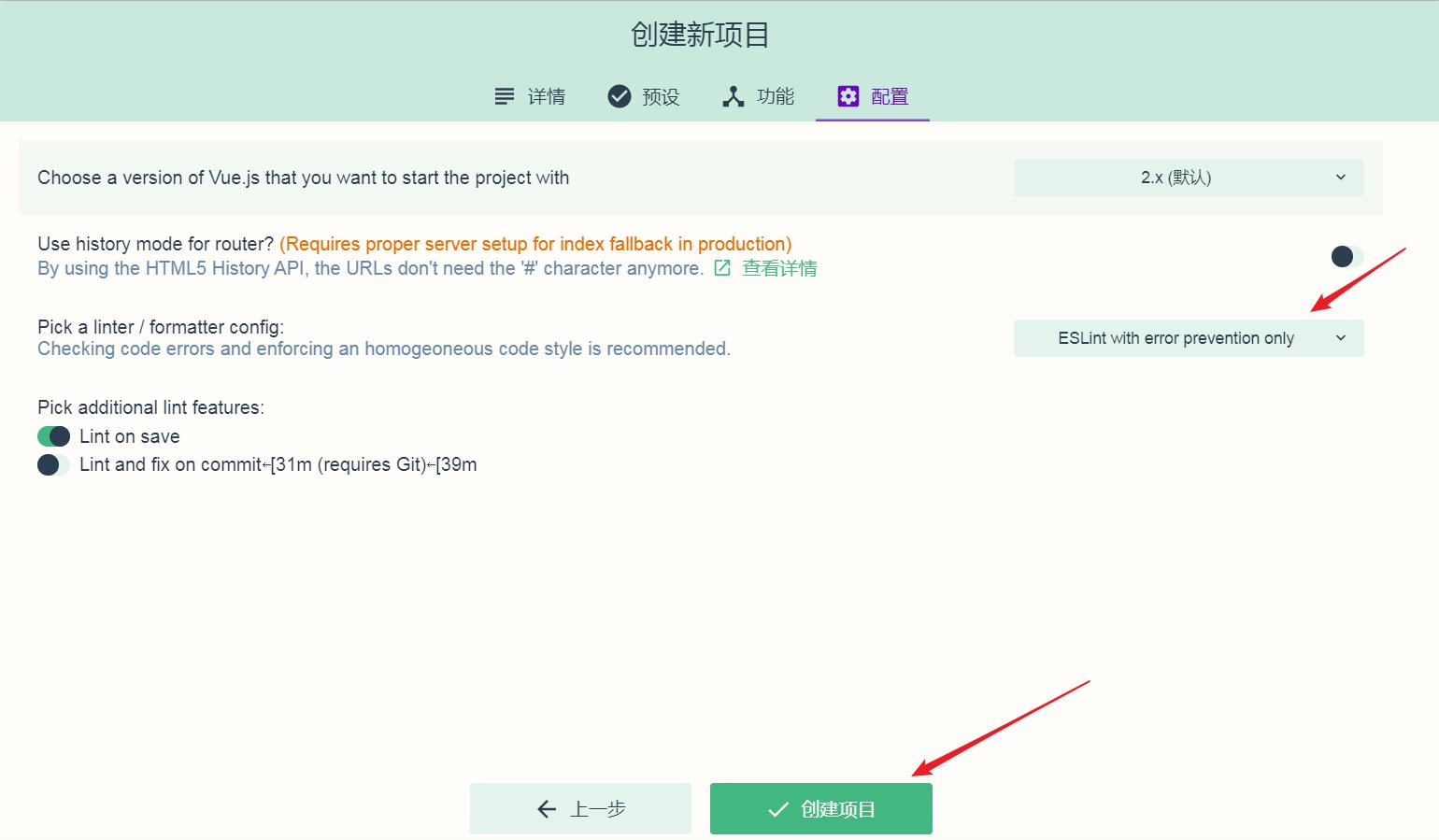The image size is (1439, 840).
Task: Click the orange 'Requires proper server setup' warning text
Action: [535, 244]
